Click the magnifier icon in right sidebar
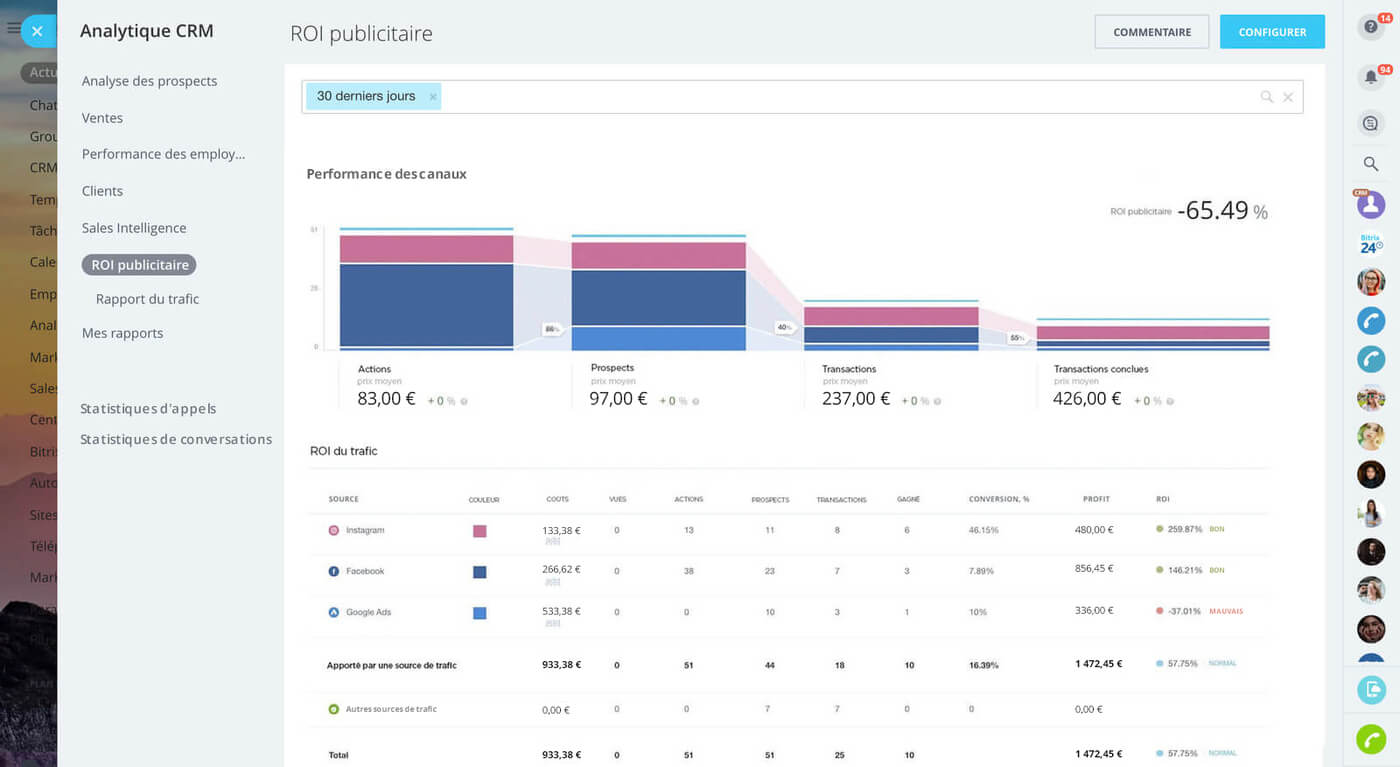 (x=1370, y=164)
